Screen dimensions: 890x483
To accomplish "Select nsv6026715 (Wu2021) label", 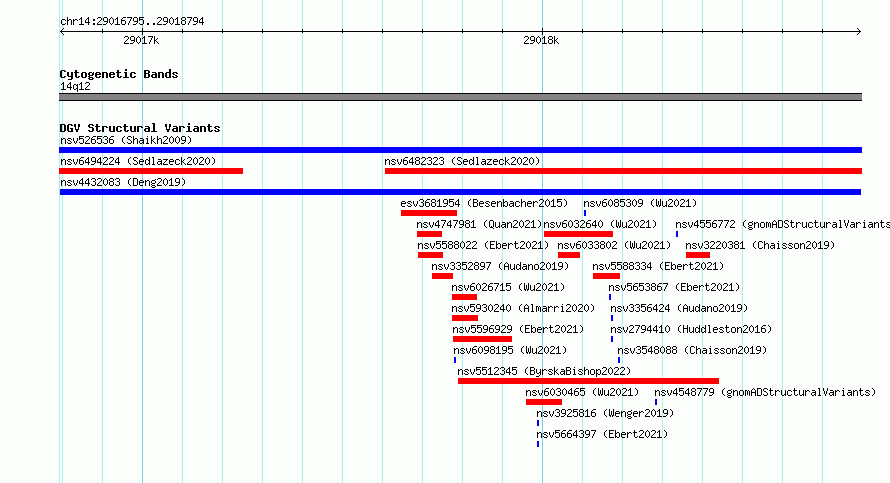I will point(508,287).
